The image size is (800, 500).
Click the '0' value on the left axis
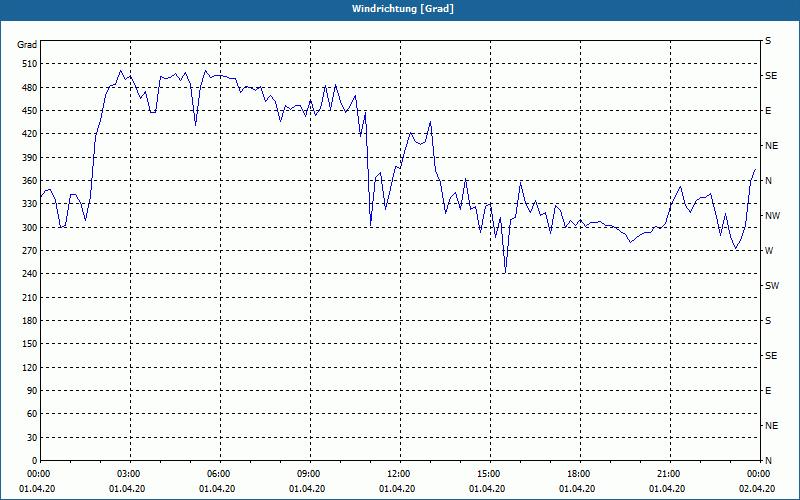click(35, 461)
